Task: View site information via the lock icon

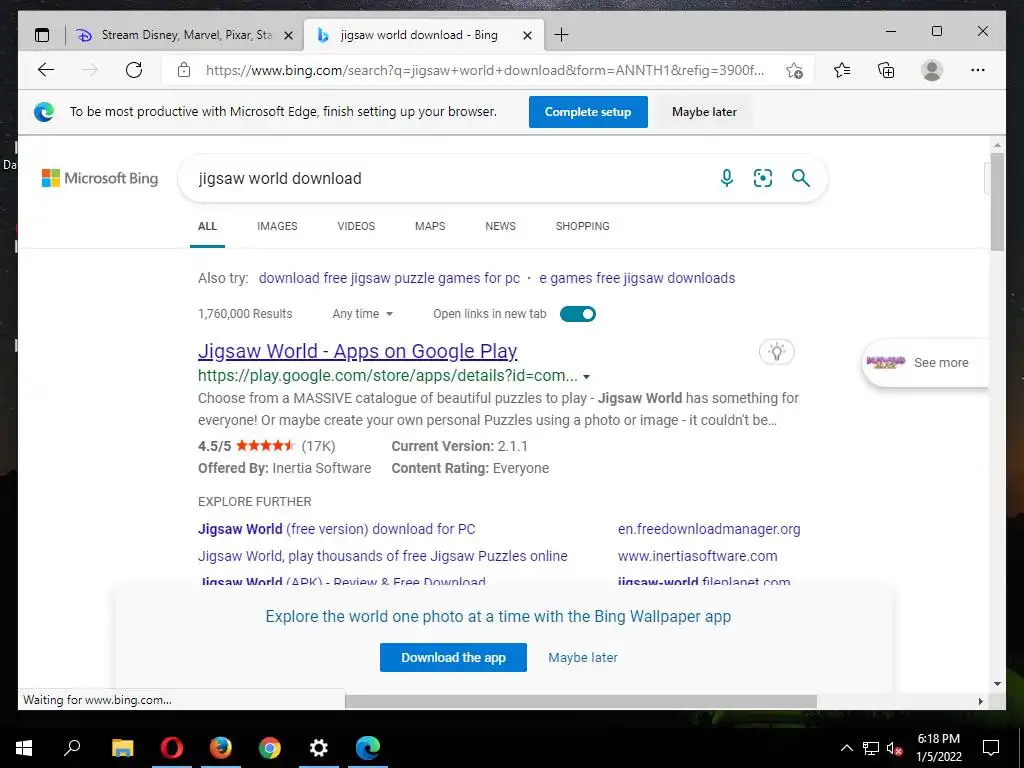Action: click(184, 70)
